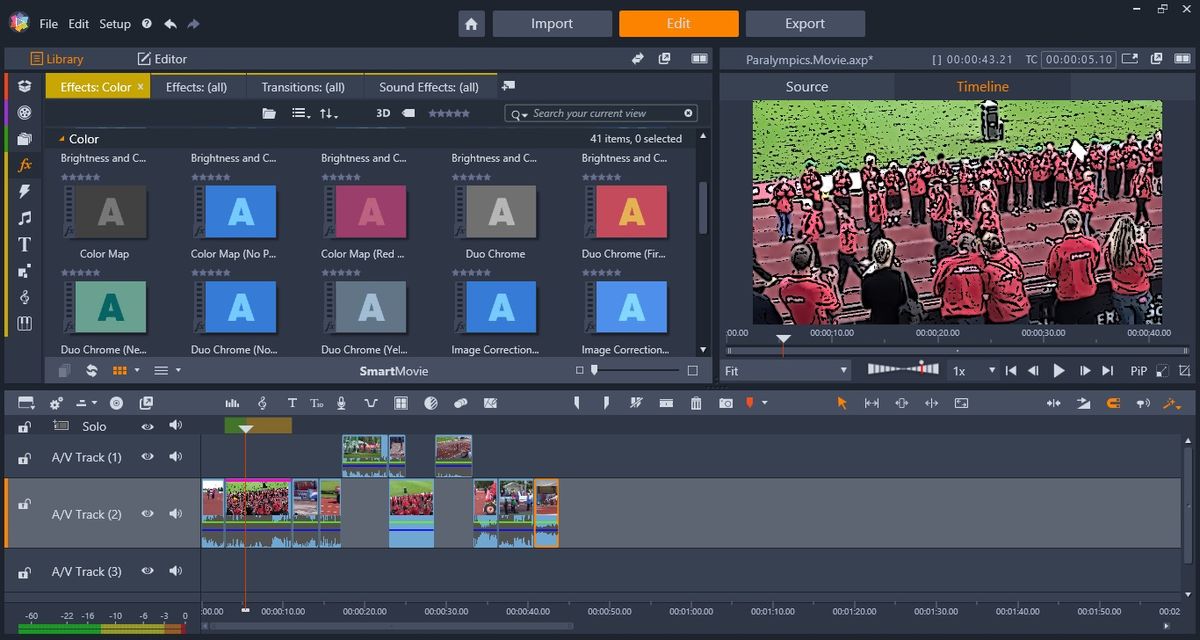Mute the audio on A/V Track 2
Viewport: 1200px width, 640px height.
pyautogui.click(x=176, y=514)
